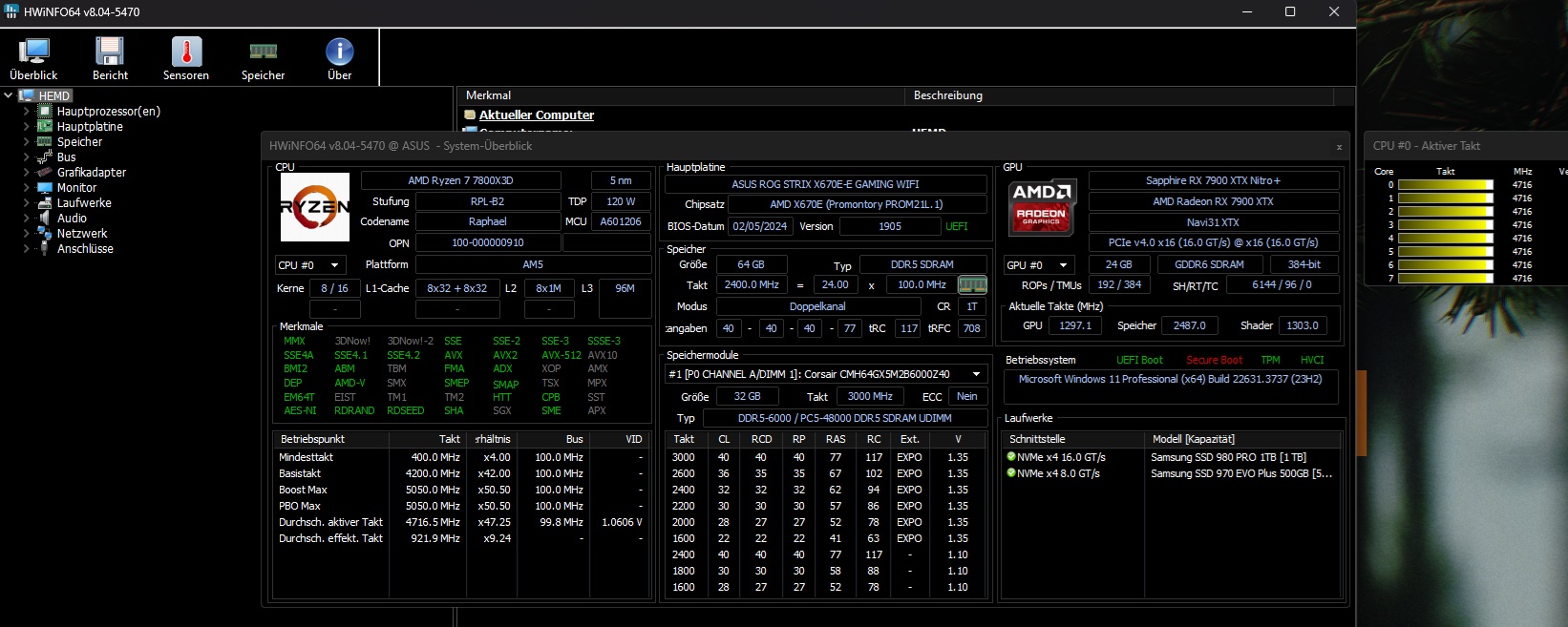Click the Schnittstelle column header in Laufwerke
Screen dimensions: 1568x627
pos(1073,440)
